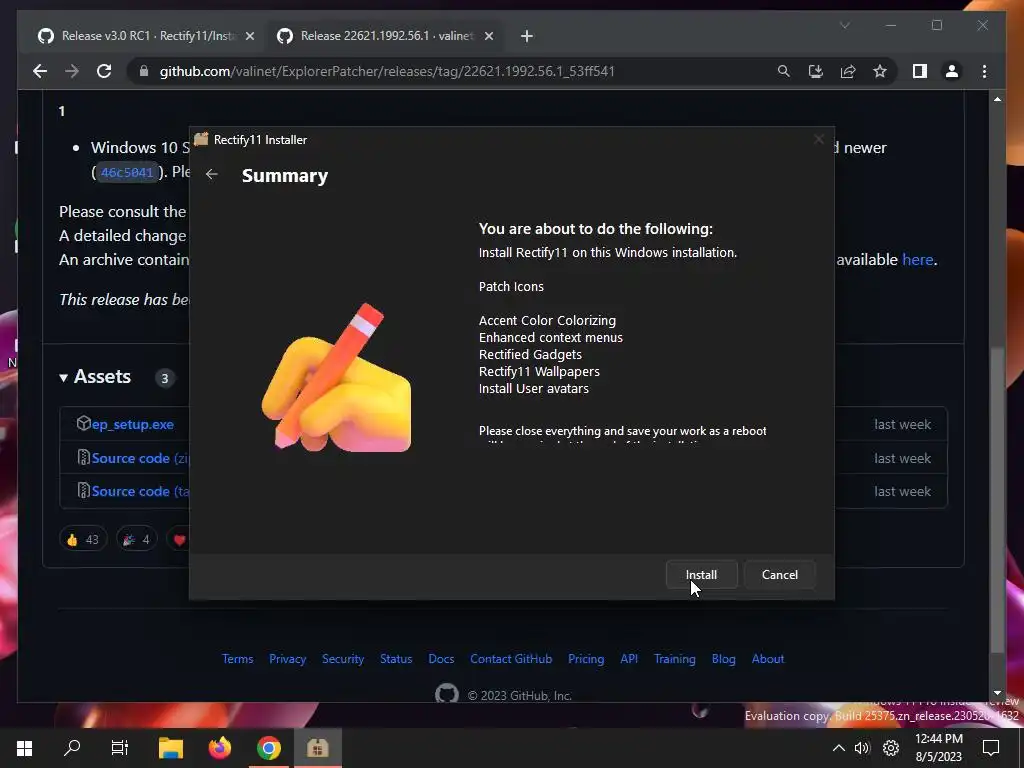Screen dimensions: 1024x768
Task: Navigate forward in Chrome
Action: coord(72,71)
